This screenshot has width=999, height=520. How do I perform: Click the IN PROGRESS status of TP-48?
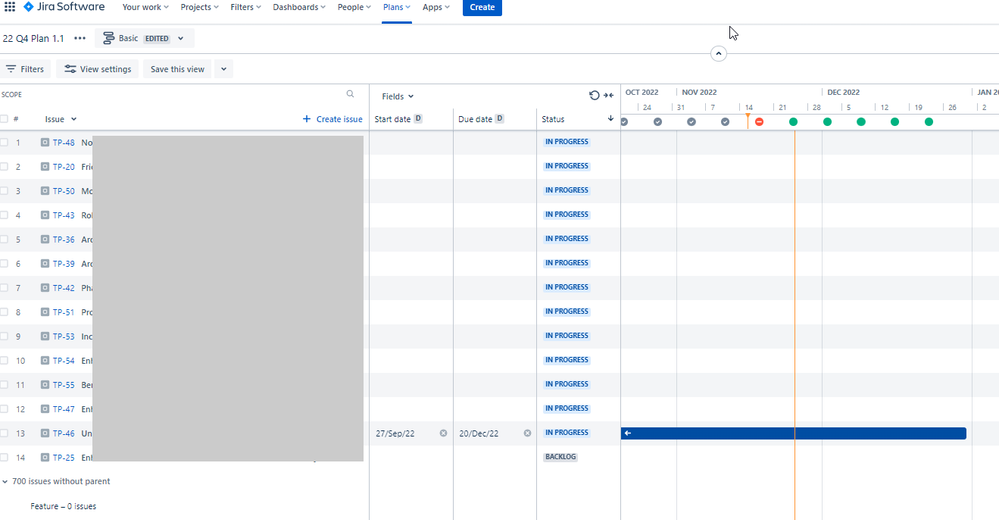(566, 142)
